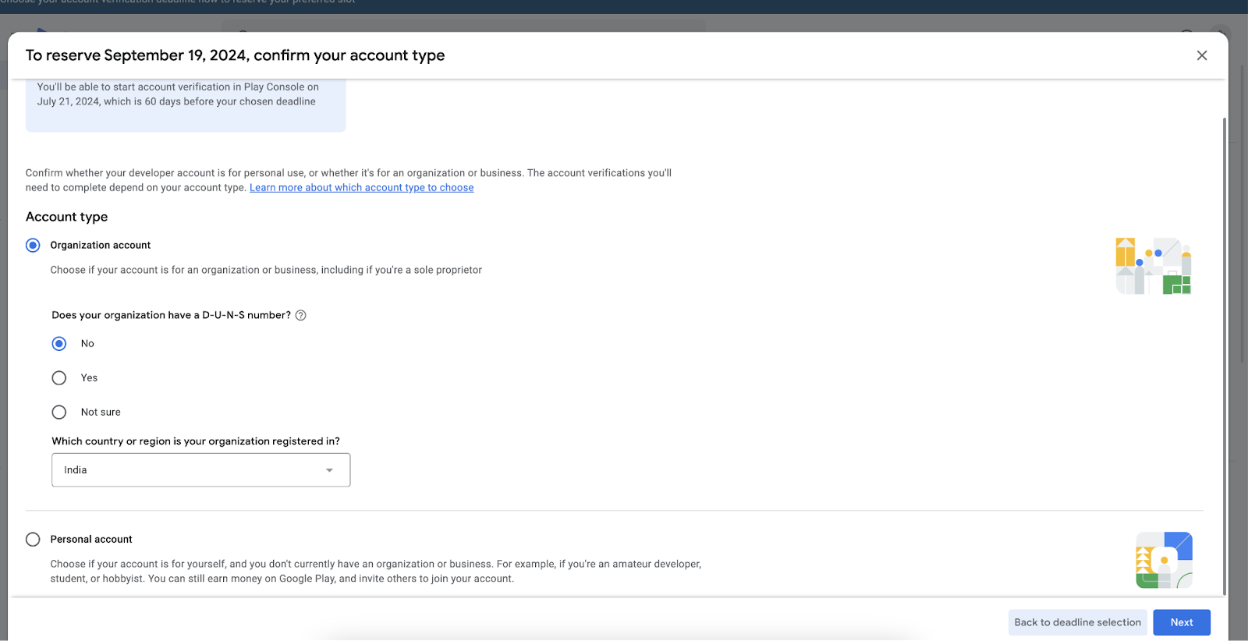
Task: Click the "Account type" section heading
Action: tap(67, 217)
